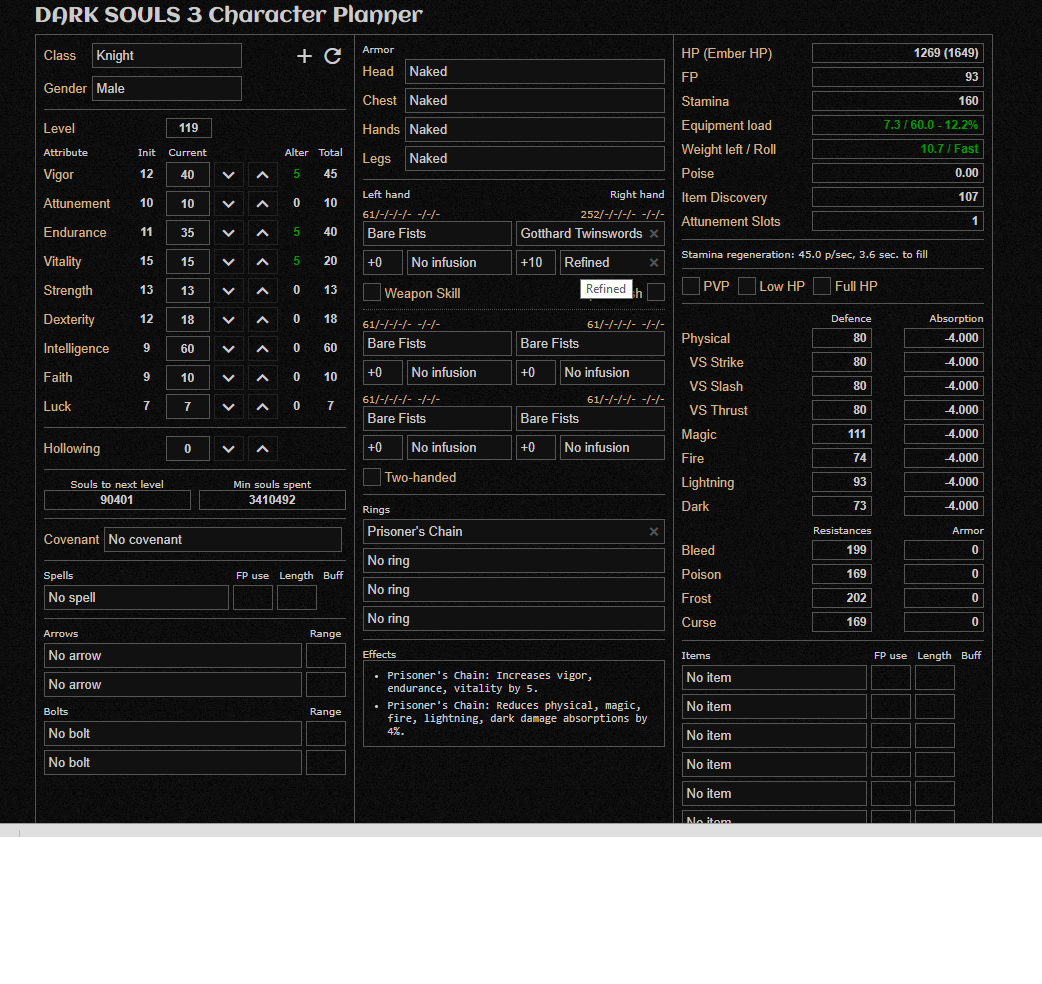Click the Equipment load value
1042x984 pixels.
(x=898, y=125)
